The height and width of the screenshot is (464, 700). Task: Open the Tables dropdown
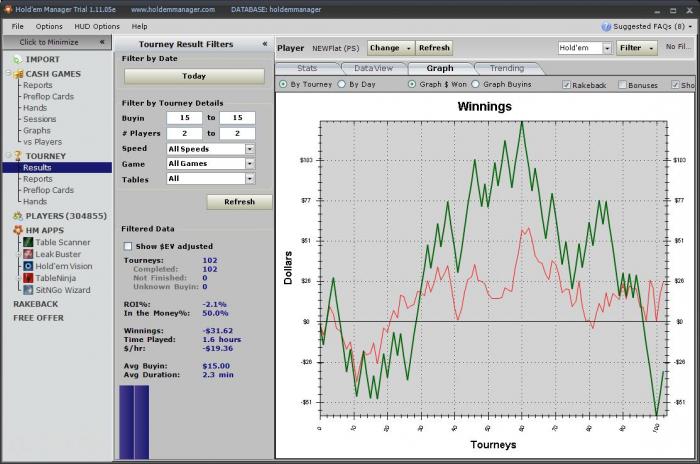pyautogui.click(x=249, y=179)
